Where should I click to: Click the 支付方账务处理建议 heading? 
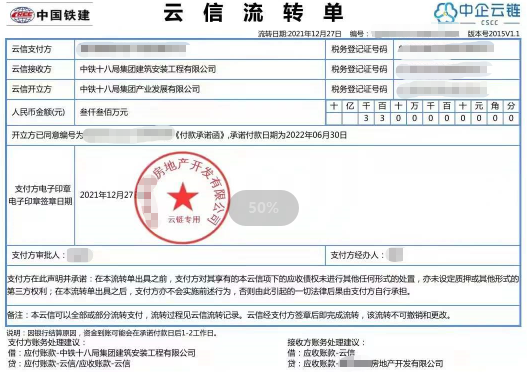click(47, 342)
